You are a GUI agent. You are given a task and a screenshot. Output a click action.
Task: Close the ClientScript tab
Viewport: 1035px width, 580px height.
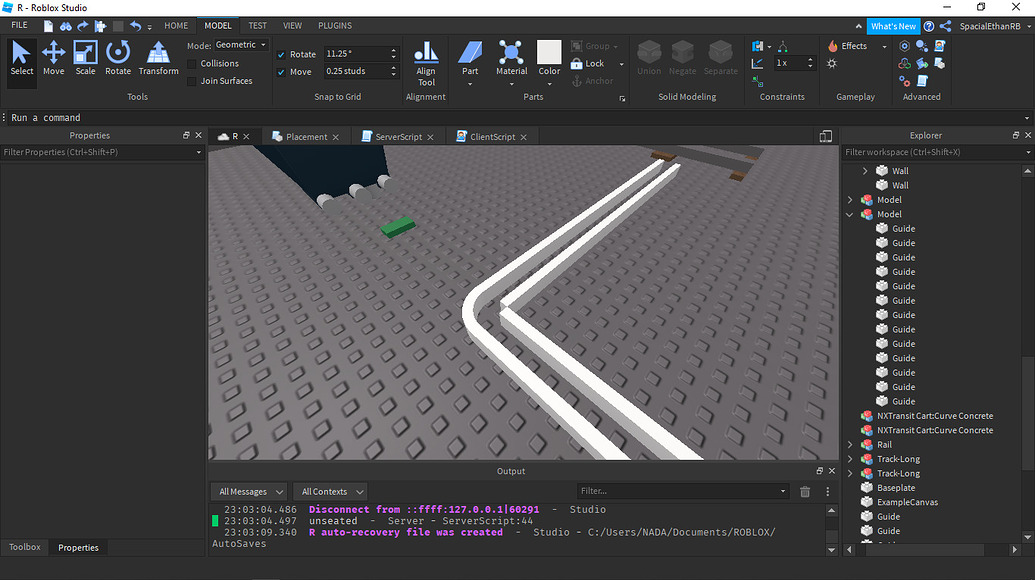523,137
